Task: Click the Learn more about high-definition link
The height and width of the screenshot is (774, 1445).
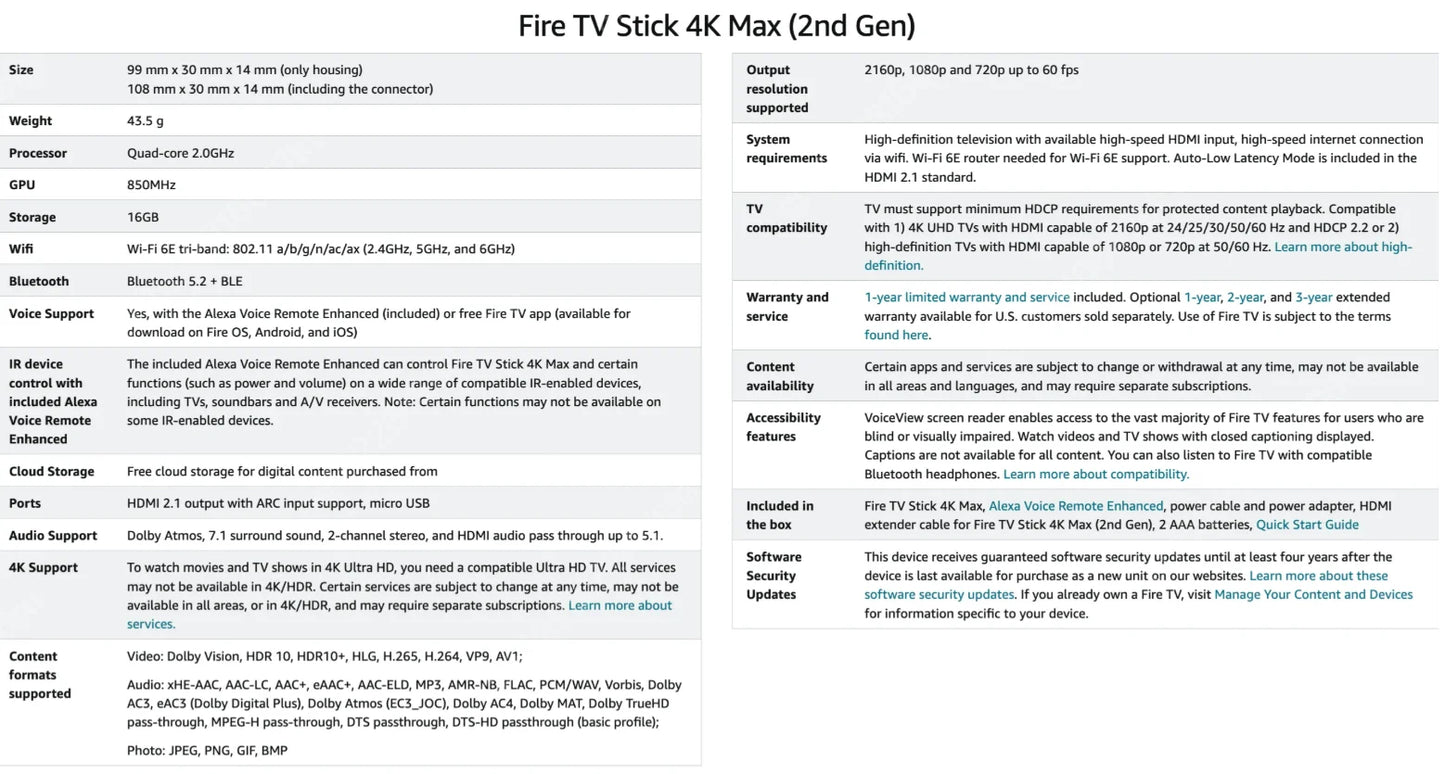Action: click(x=1342, y=247)
